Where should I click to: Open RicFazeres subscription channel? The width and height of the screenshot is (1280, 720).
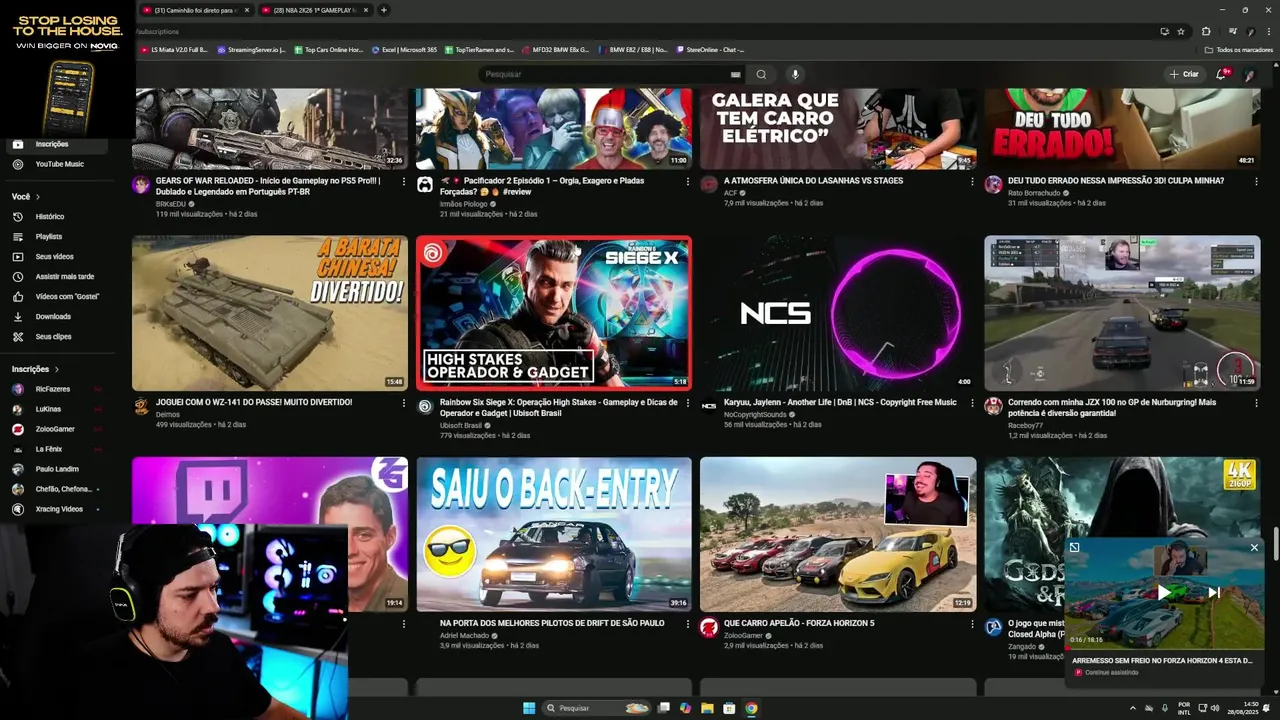(x=52, y=389)
